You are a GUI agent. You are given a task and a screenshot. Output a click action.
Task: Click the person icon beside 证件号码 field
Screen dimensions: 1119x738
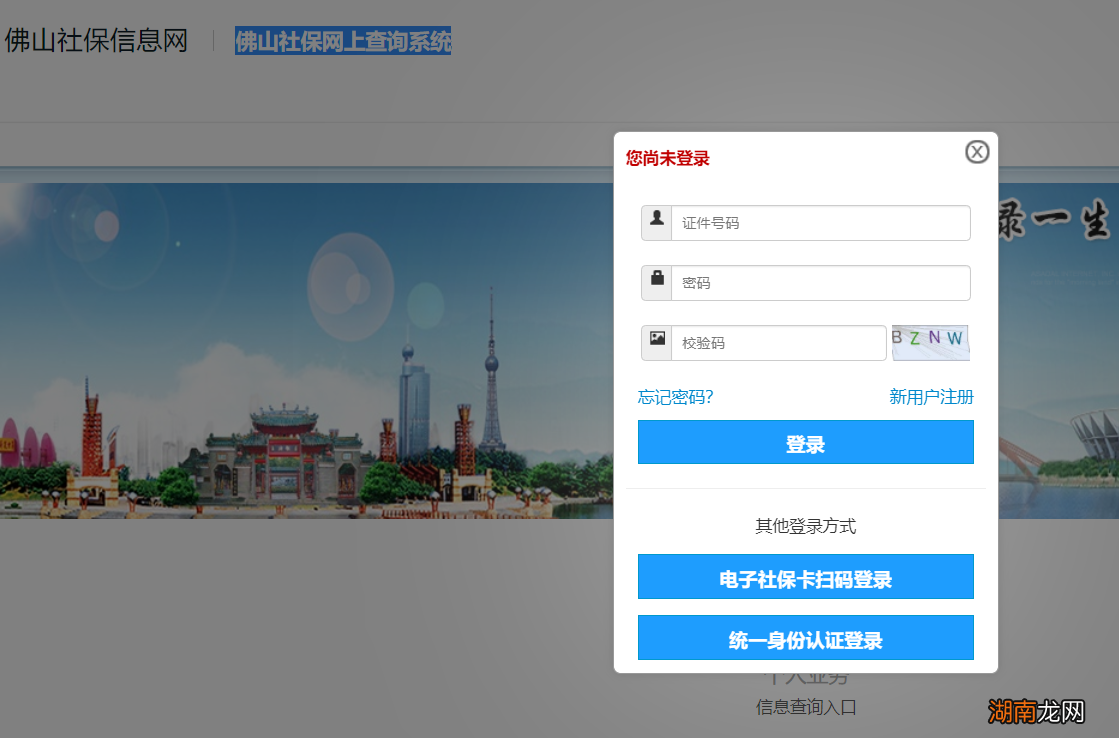coord(656,222)
